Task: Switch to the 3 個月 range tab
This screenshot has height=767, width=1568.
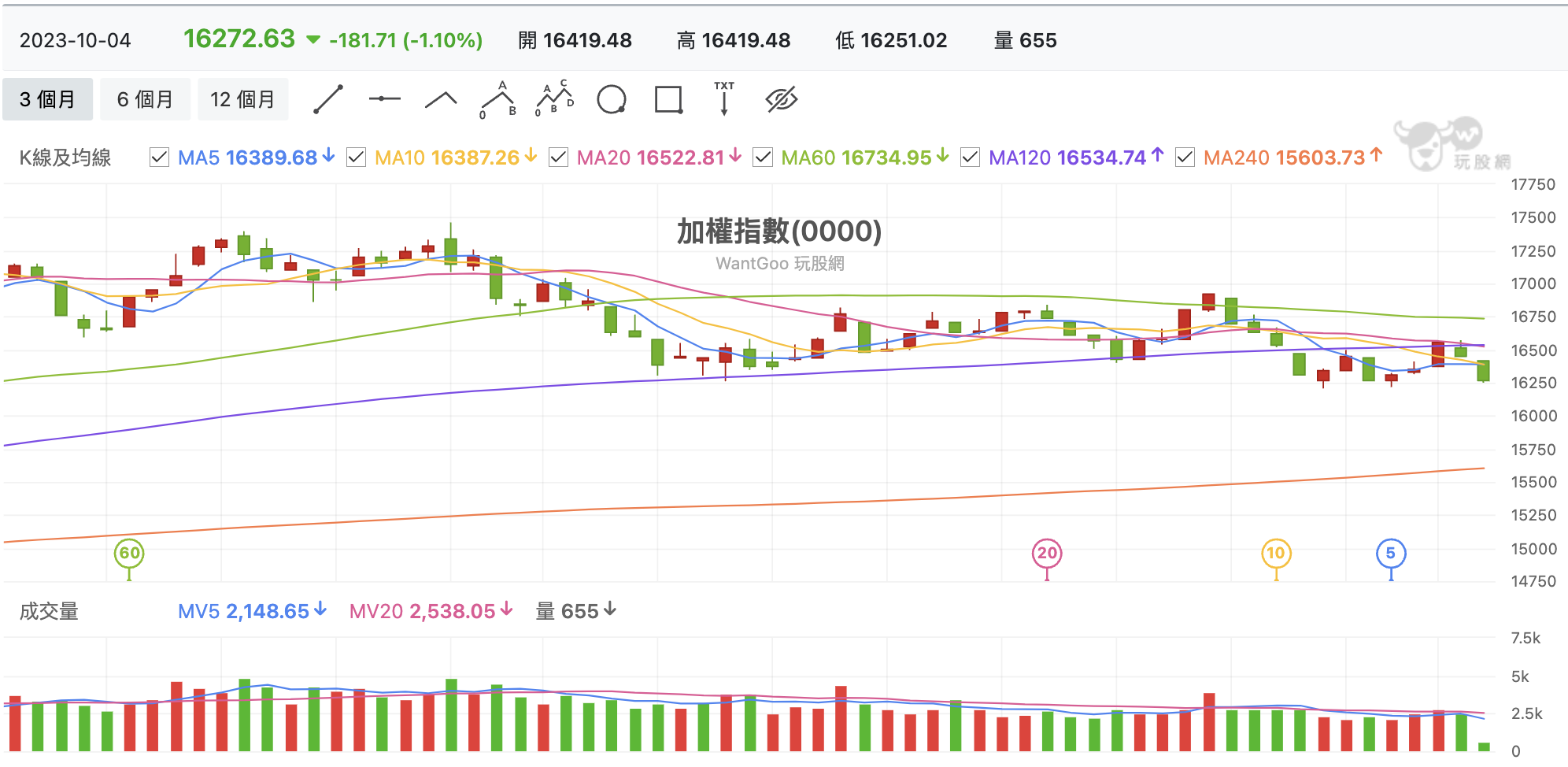Action: [x=47, y=99]
